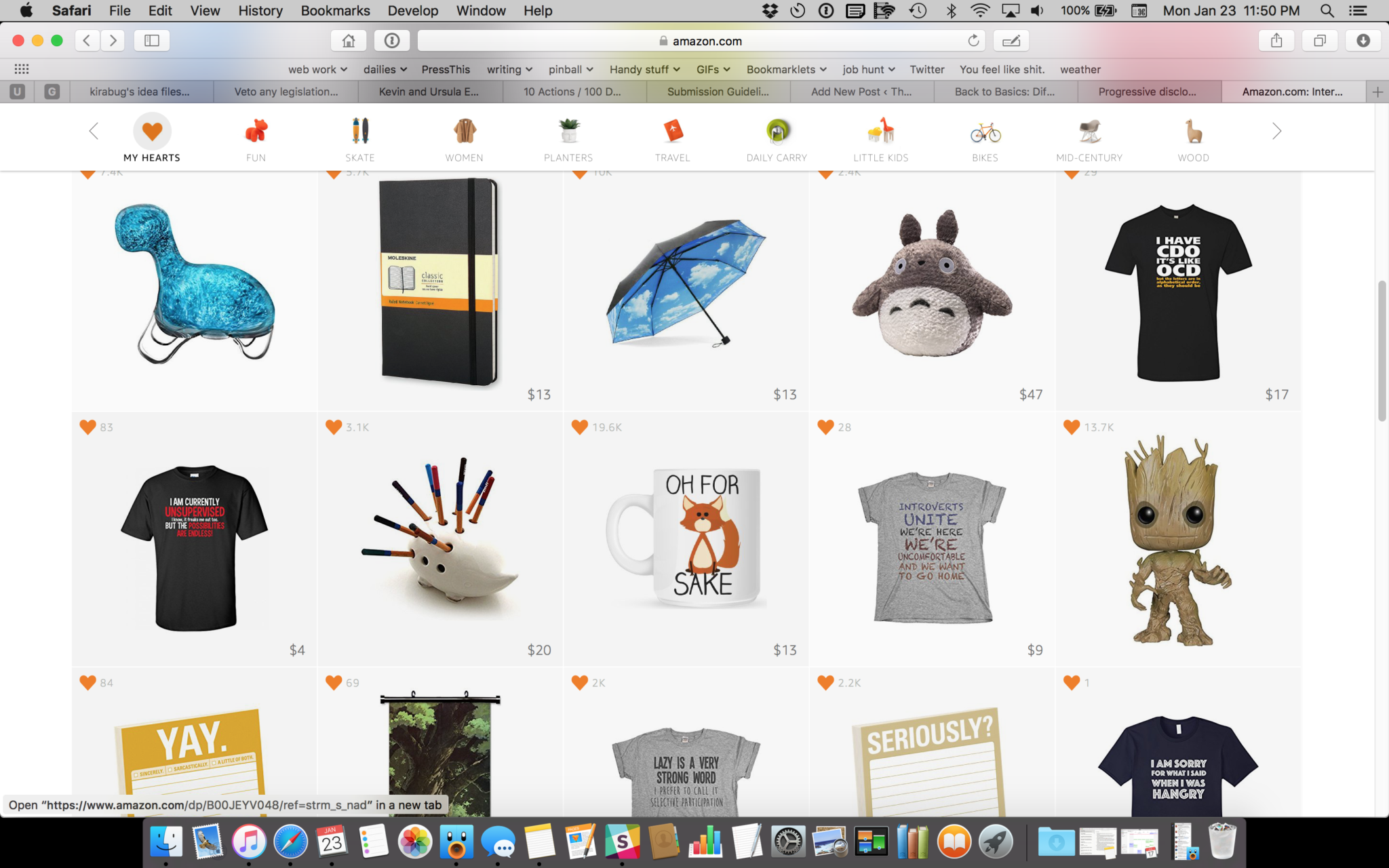1389x868 pixels.
Task: Click the Safari home button
Action: click(349, 41)
